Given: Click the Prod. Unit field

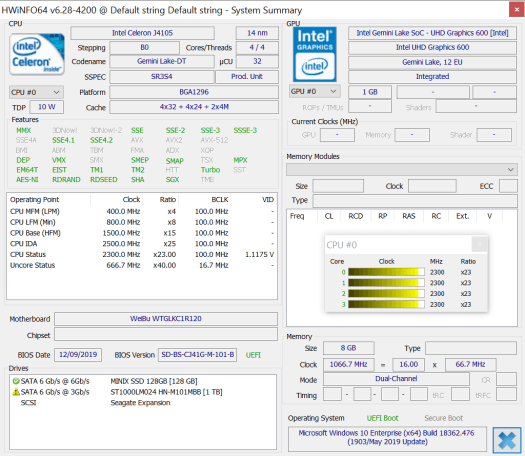Looking at the screenshot, I should click(x=247, y=77).
